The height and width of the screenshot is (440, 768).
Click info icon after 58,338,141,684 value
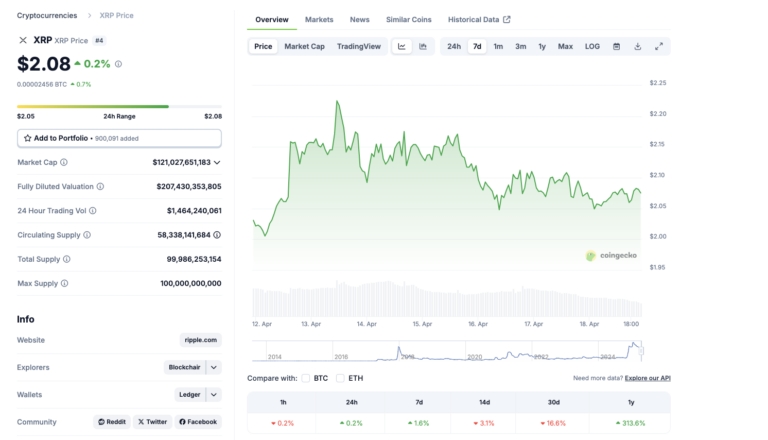[217, 235]
